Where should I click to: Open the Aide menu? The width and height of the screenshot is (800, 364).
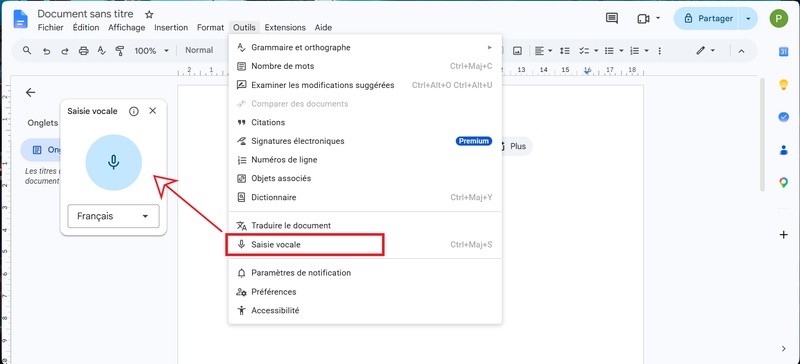(323, 28)
